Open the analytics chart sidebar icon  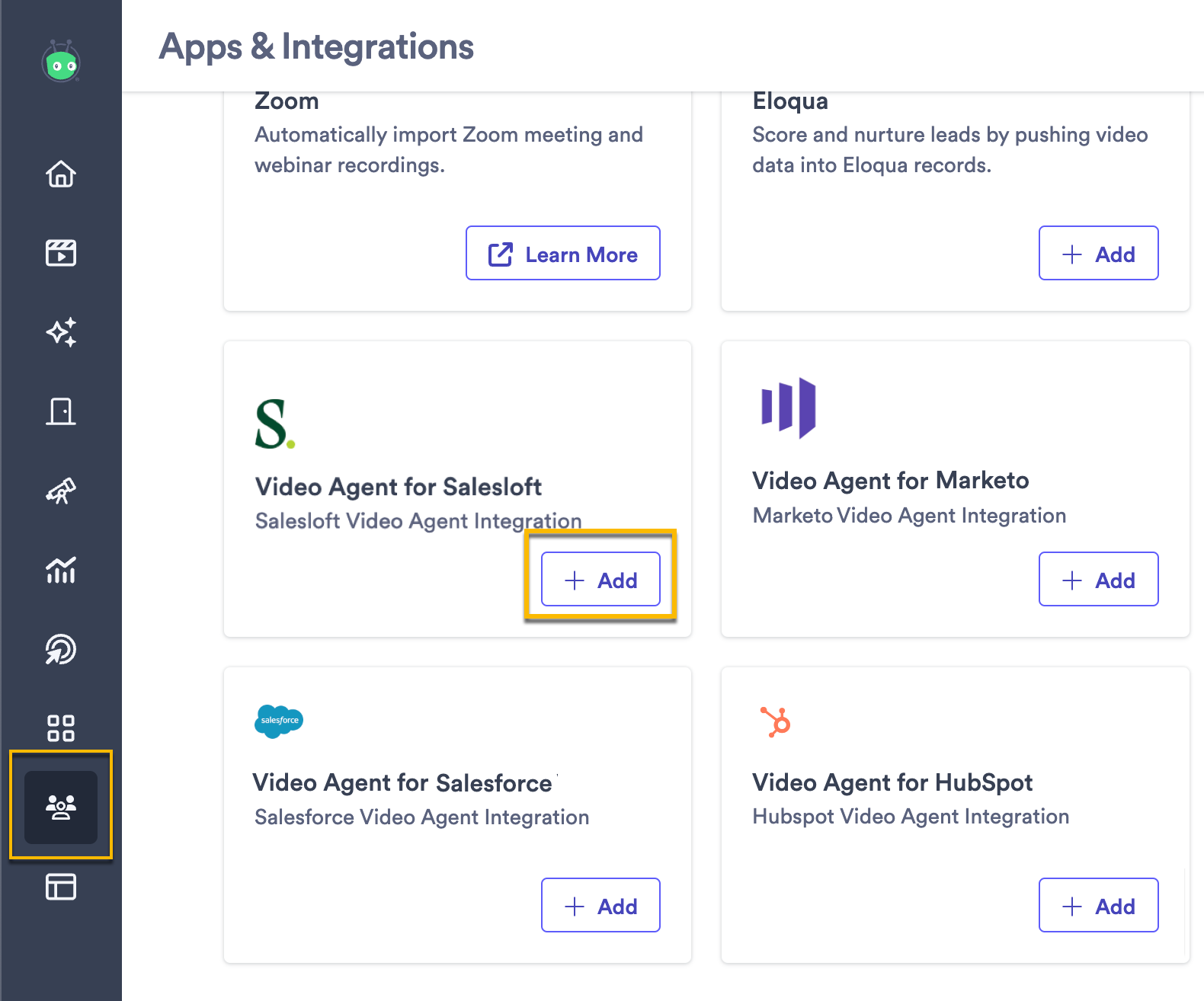tap(61, 570)
